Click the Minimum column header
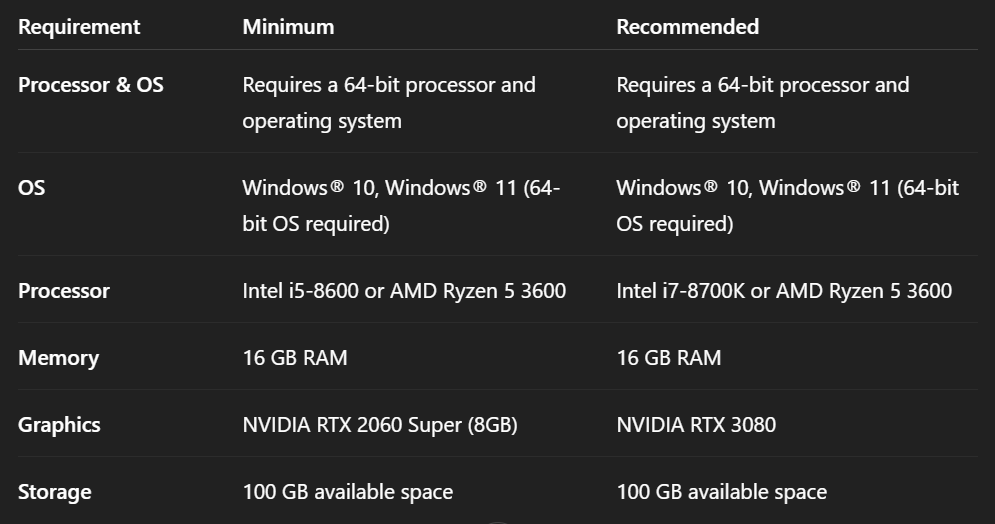The image size is (995, 524). point(288,27)
